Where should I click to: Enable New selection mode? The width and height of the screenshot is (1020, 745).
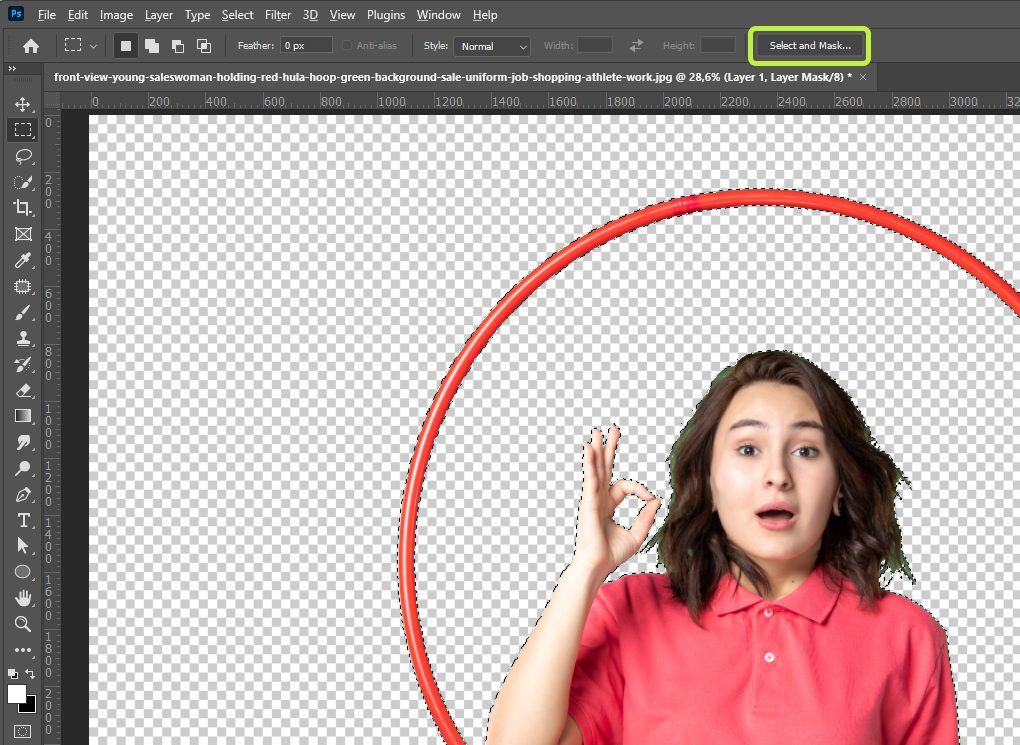click(126, 46)
